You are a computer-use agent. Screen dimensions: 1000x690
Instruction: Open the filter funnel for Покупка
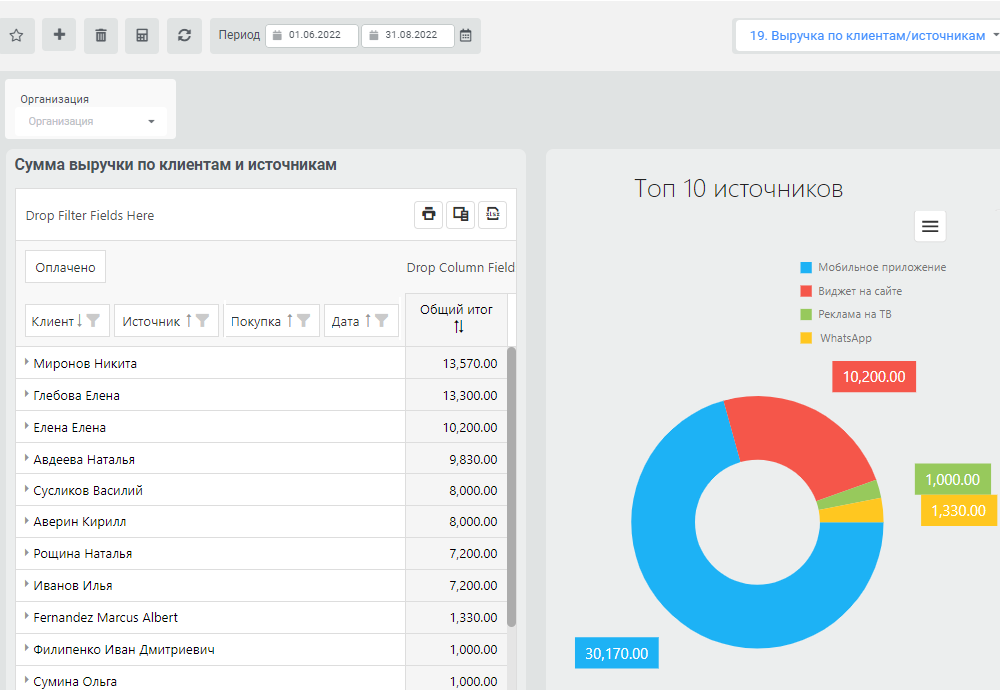[304, 321]
